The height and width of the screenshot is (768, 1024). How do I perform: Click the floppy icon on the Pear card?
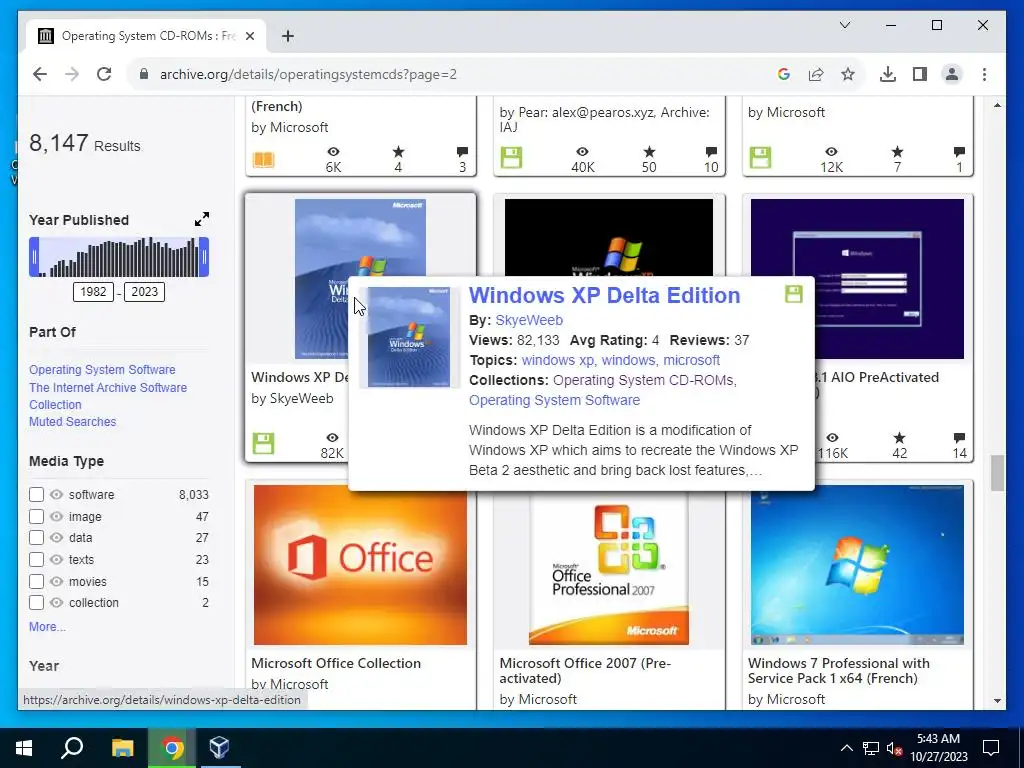click(x=511, y=157)
